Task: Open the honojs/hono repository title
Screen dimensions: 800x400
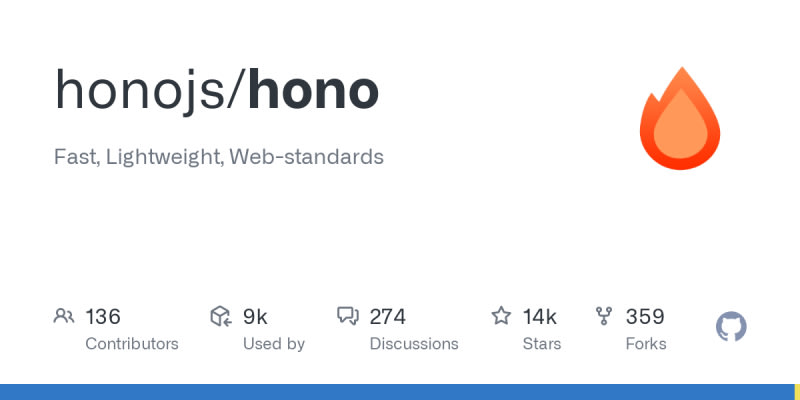Action: coord(217,92)
